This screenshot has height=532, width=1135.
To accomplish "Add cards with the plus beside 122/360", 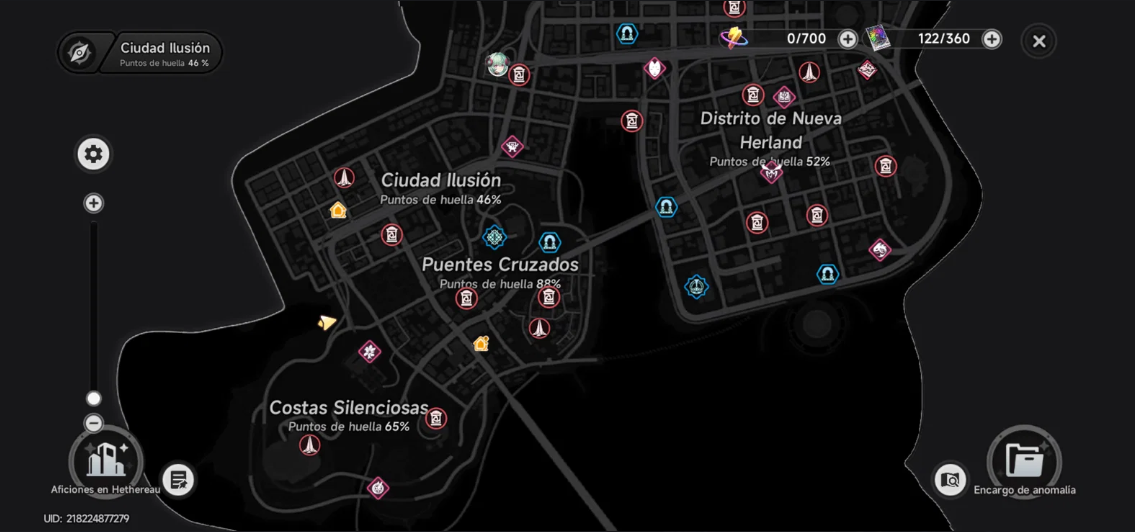I will pos(992,39).
